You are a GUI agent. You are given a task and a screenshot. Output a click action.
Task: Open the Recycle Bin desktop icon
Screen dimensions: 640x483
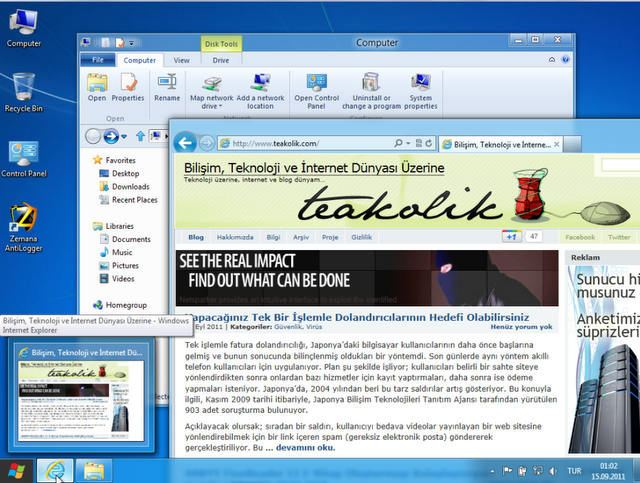[x=23, y=93]
